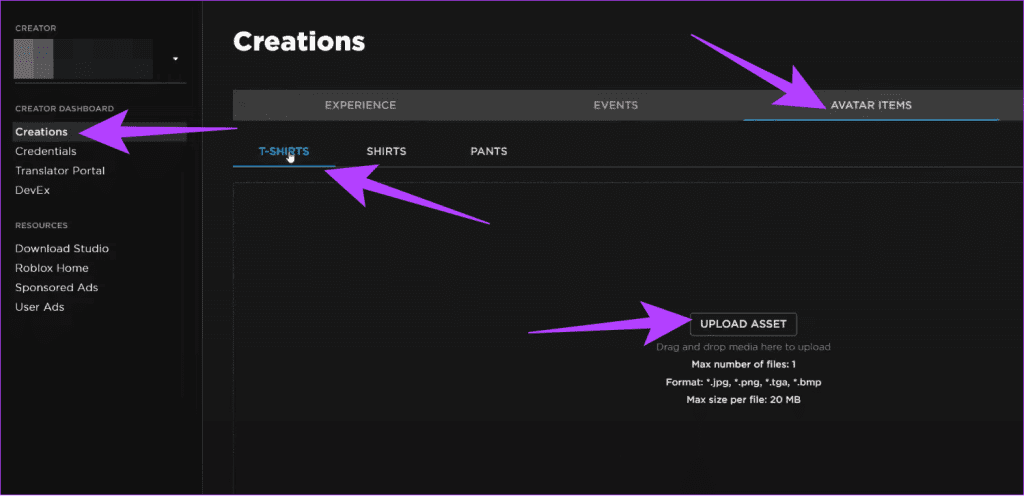This screenshot has height=496, width=1024.
Task: Select Creations in the creator dashboard sidebar
Action: coord(41,132)
